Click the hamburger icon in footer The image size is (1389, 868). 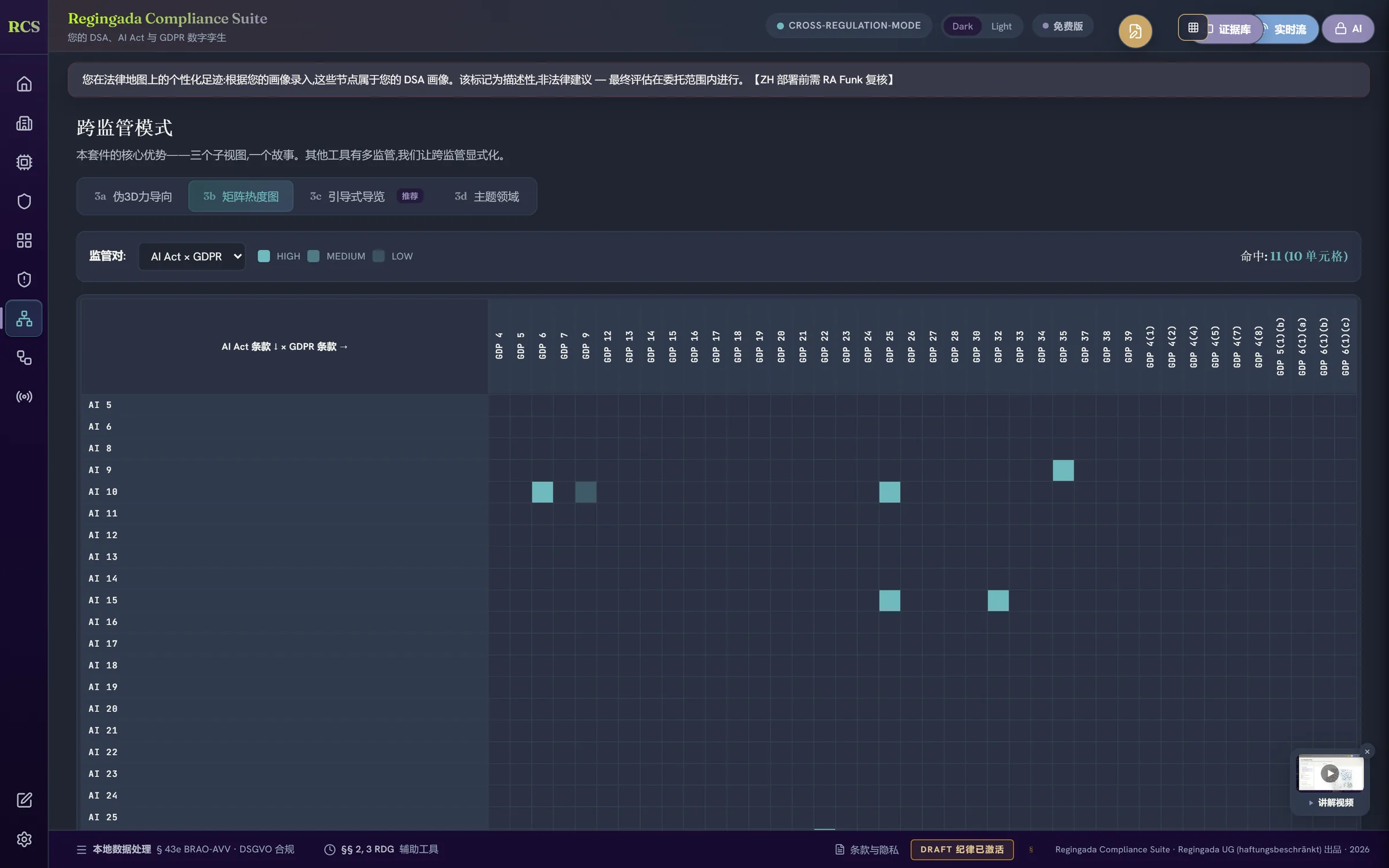(x=82, y=849)
